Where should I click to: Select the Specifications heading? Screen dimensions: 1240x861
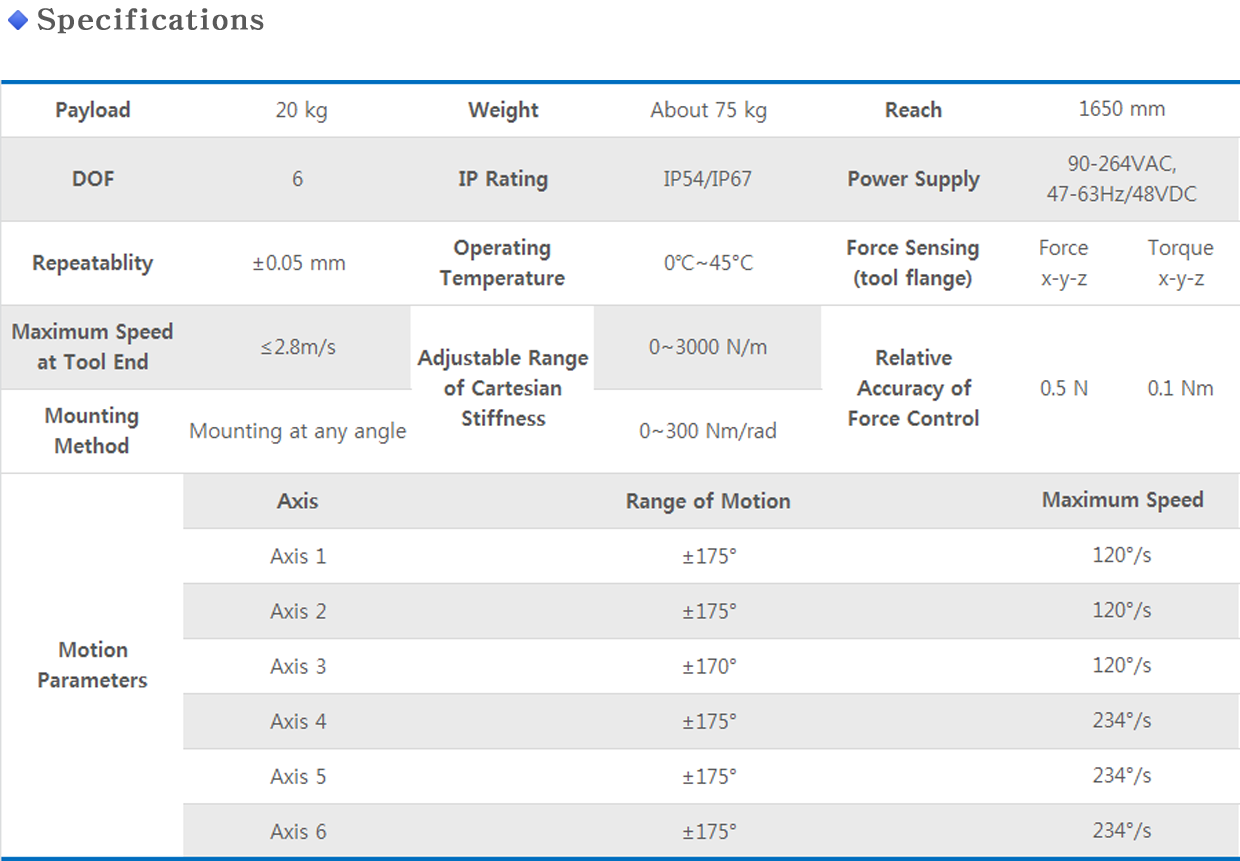(151, 20)
